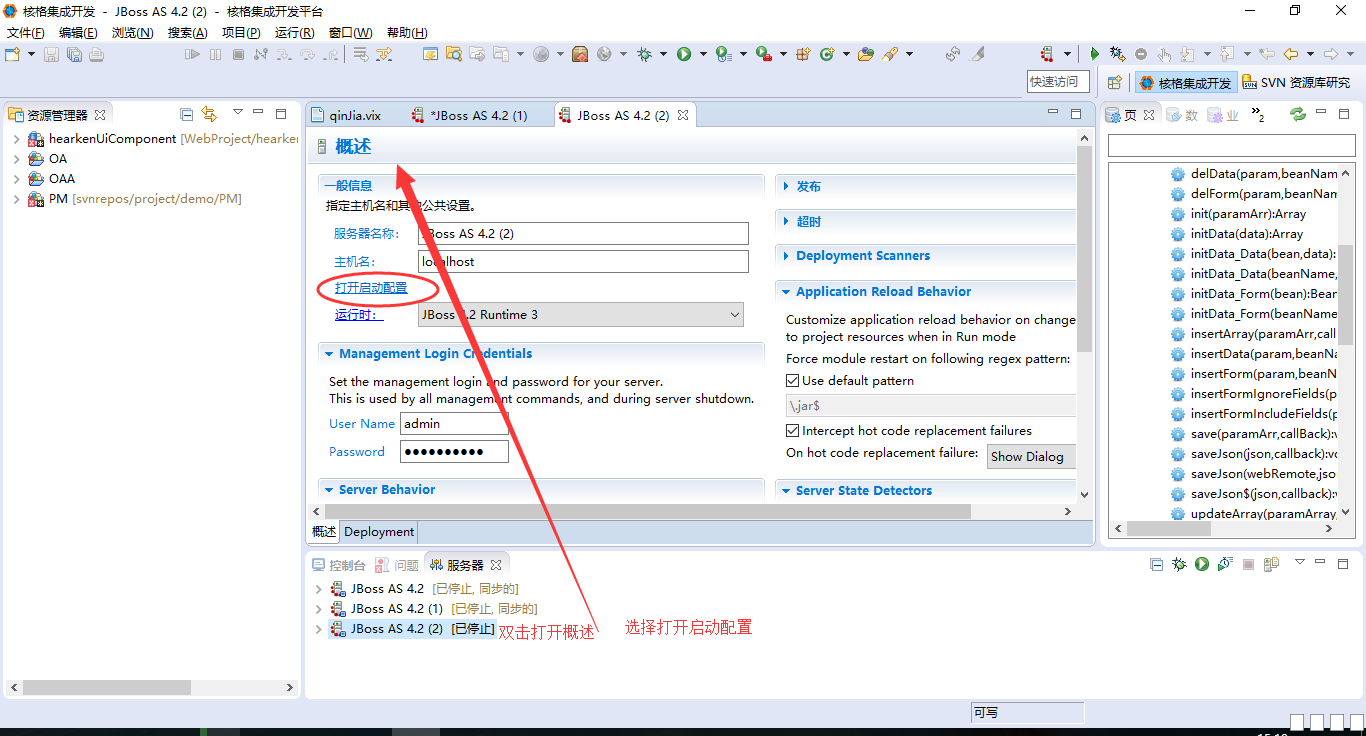1366x736 pixels.
Task: Switch to the Deployment tab
Action: (378, 532)
